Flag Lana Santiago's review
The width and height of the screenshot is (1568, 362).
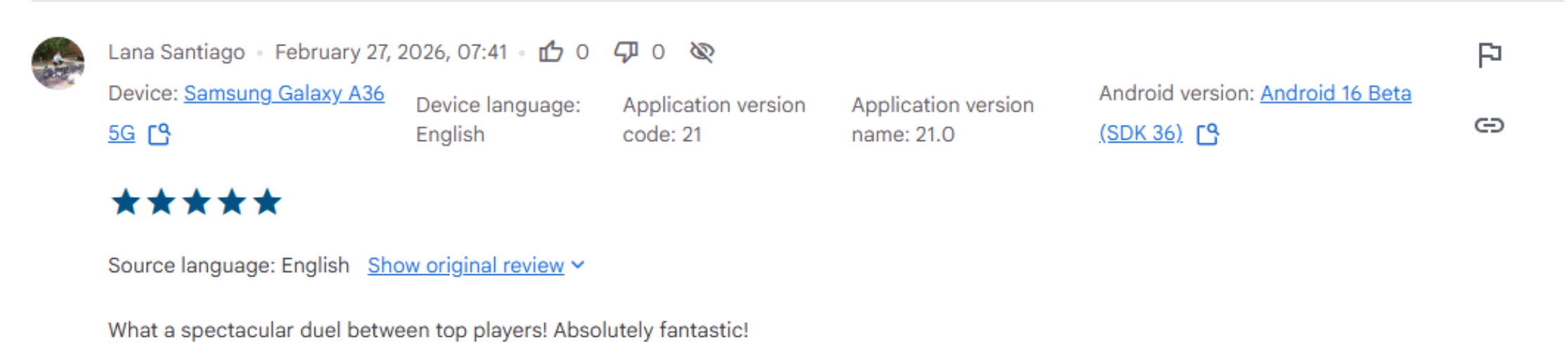pyautogui.click(x=1489, y=54)
